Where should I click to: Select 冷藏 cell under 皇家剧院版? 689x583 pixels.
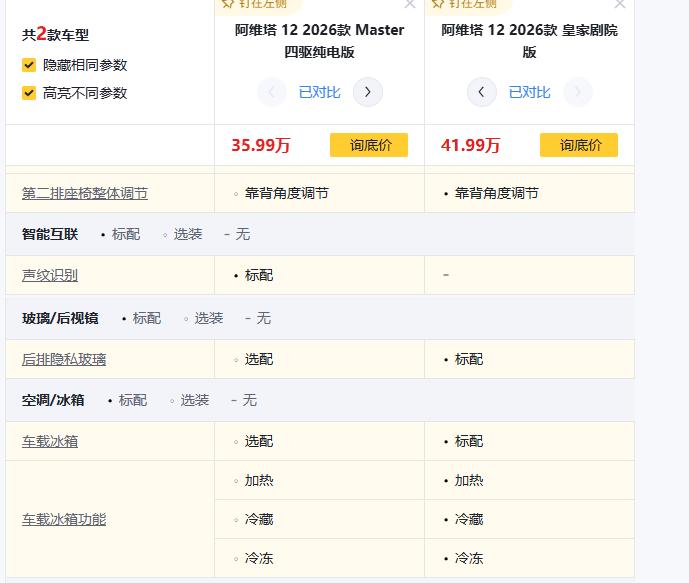529,519
